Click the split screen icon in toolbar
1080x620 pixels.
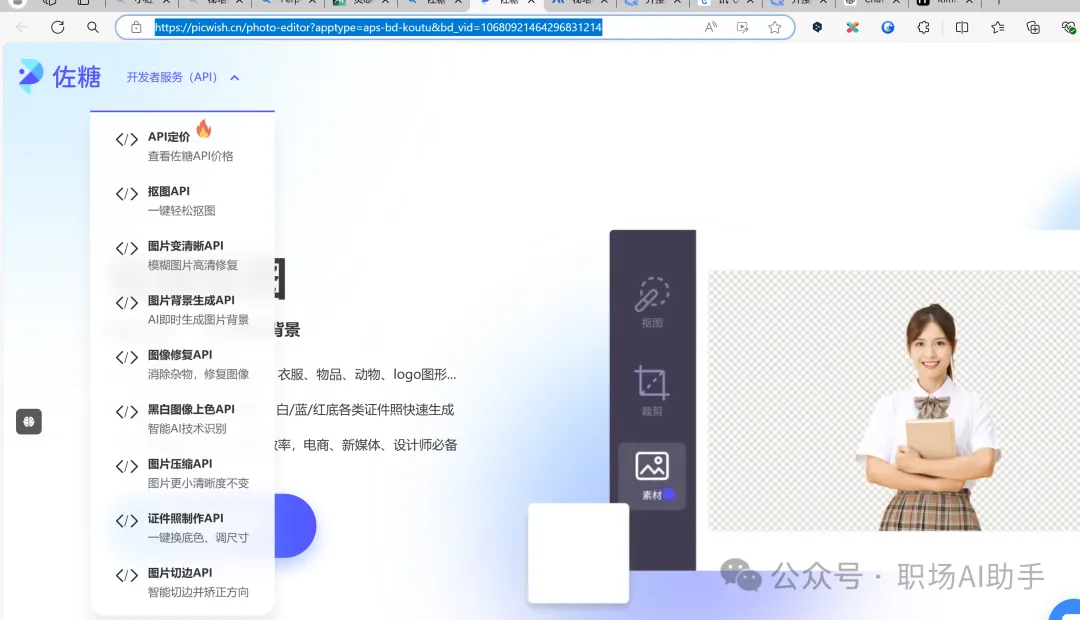tap(963, 28)
